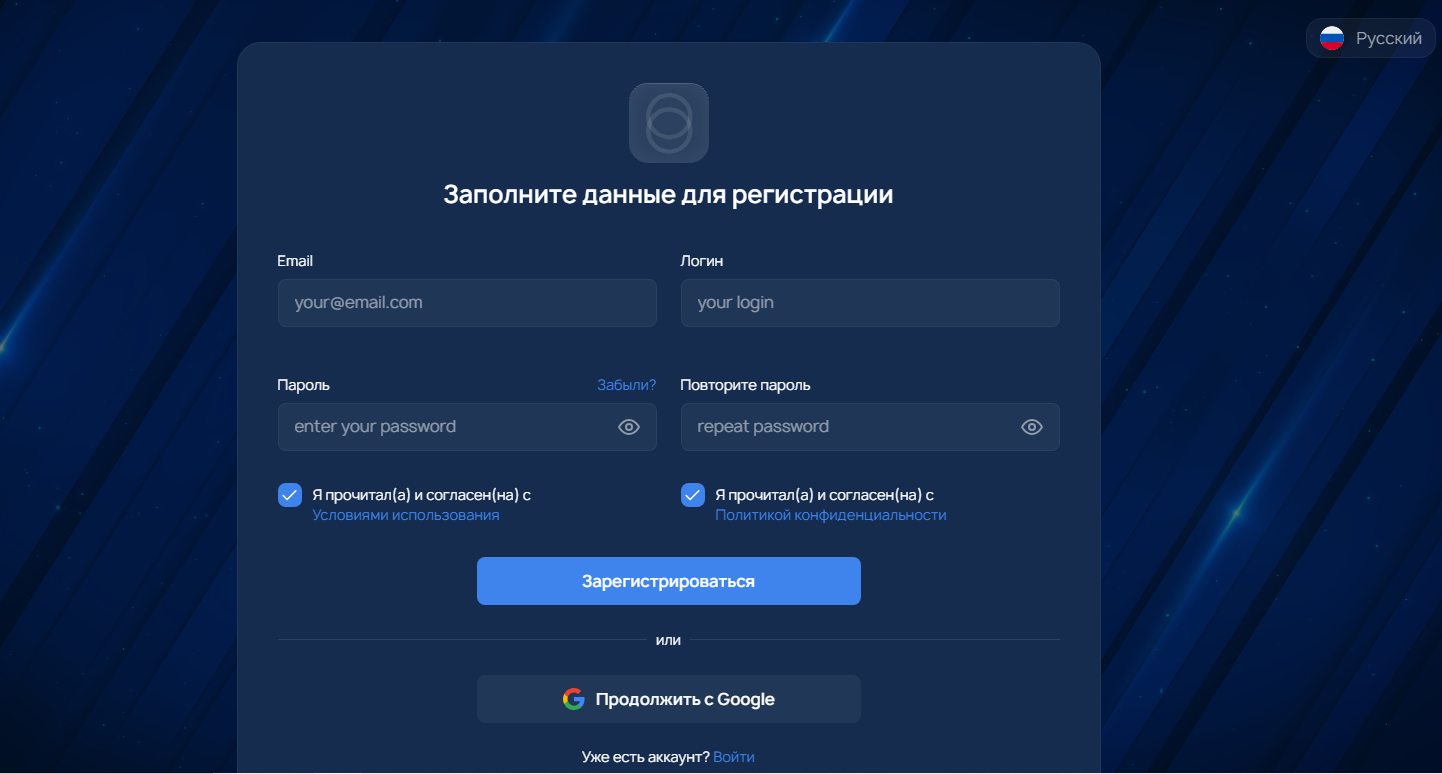The height and width of the screenshot is (774, 1442).
Task: Uncheck the Privacy Policy agreement checkbox
Action: click(x=693, y=495)
